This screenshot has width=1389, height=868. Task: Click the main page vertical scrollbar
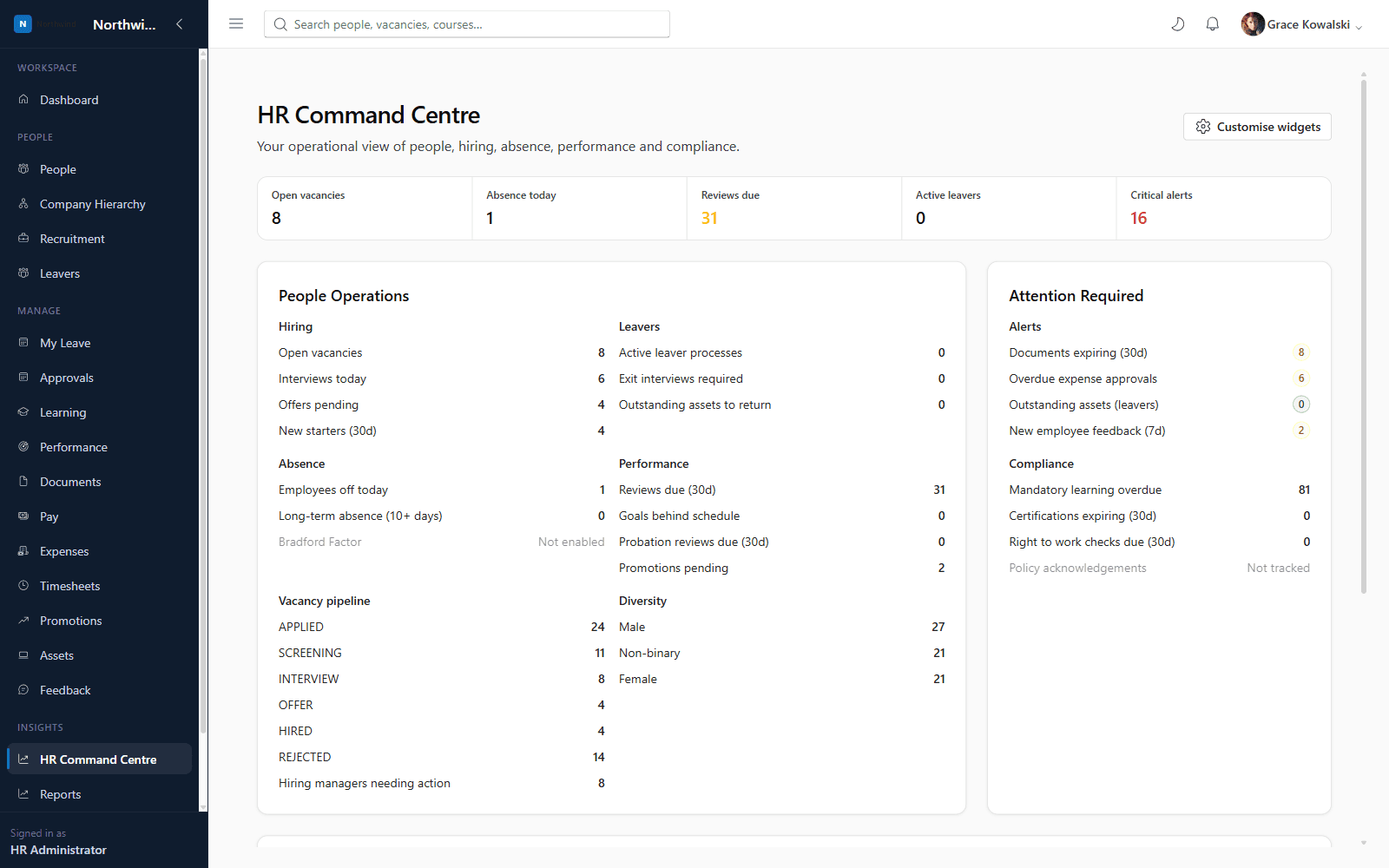point(1364,339)
